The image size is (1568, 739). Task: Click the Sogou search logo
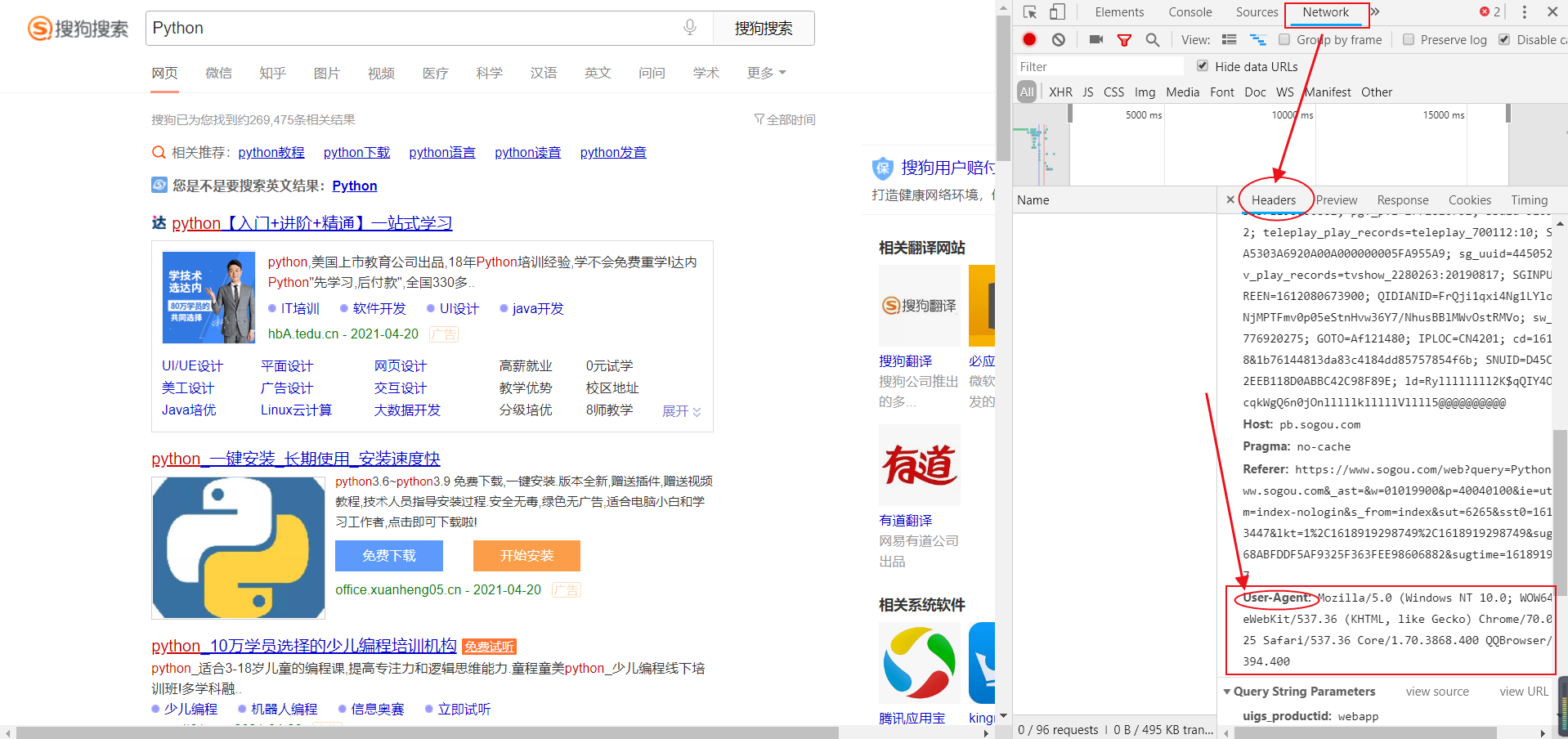coord(78,29)
